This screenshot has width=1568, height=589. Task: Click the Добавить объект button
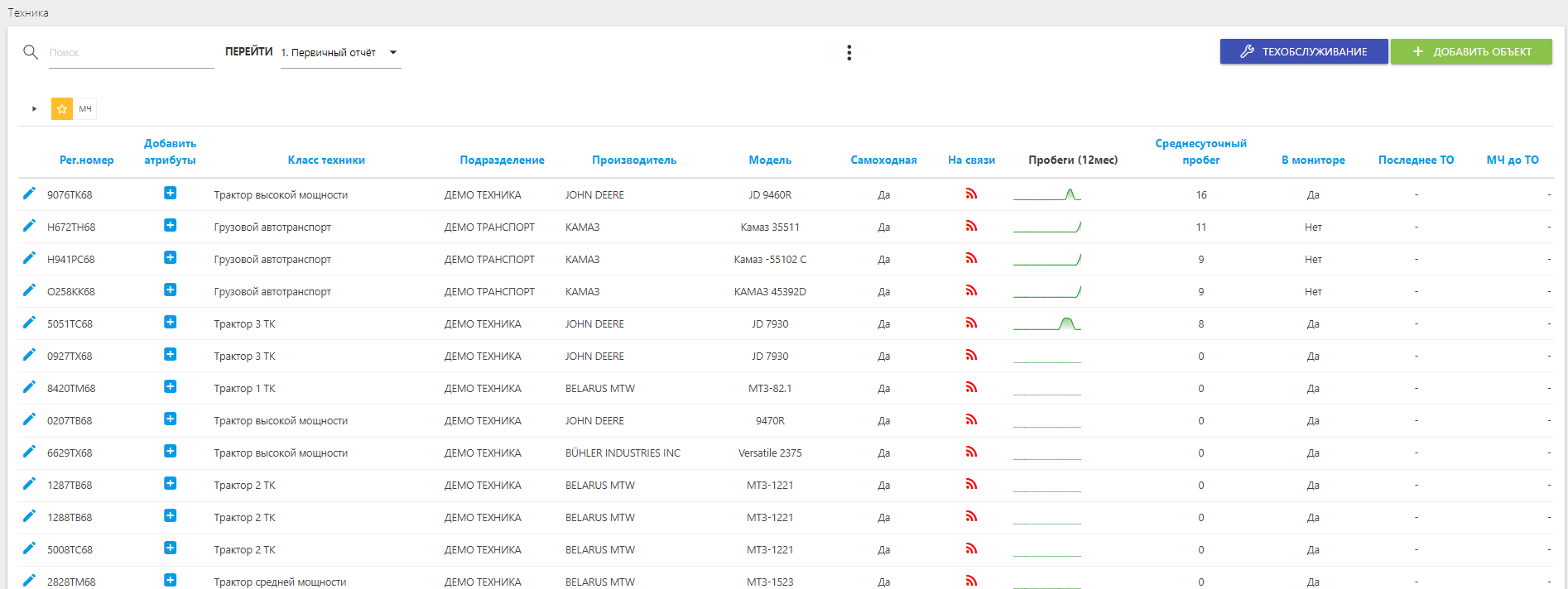point(1470,51)
